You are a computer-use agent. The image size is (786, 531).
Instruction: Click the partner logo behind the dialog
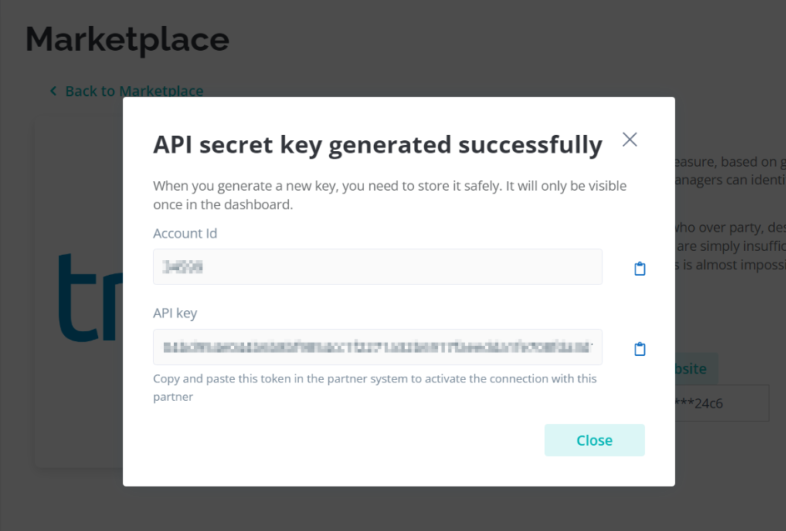coord(90,297)
